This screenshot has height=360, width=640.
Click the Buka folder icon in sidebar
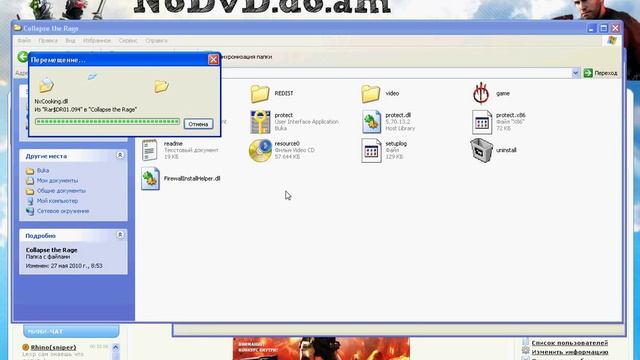pyautogui.click(x=30, y=171)
